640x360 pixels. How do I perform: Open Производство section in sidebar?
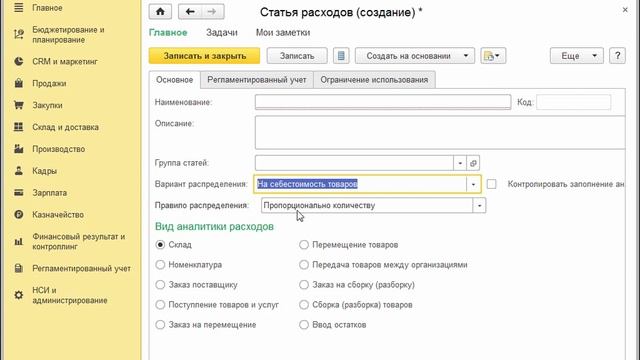point(59,149)
